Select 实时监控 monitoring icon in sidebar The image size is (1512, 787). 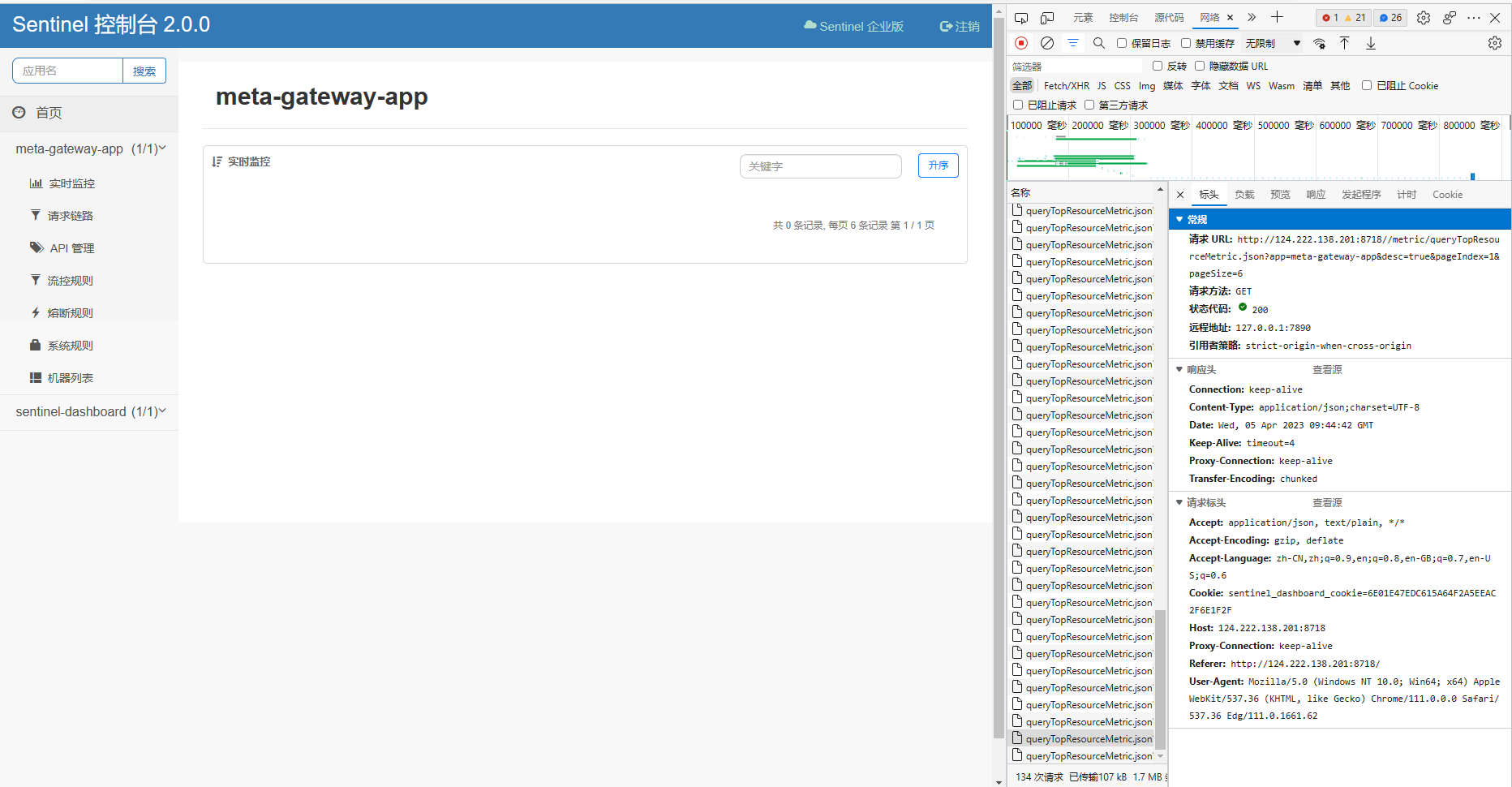click(x=36, y=183)
